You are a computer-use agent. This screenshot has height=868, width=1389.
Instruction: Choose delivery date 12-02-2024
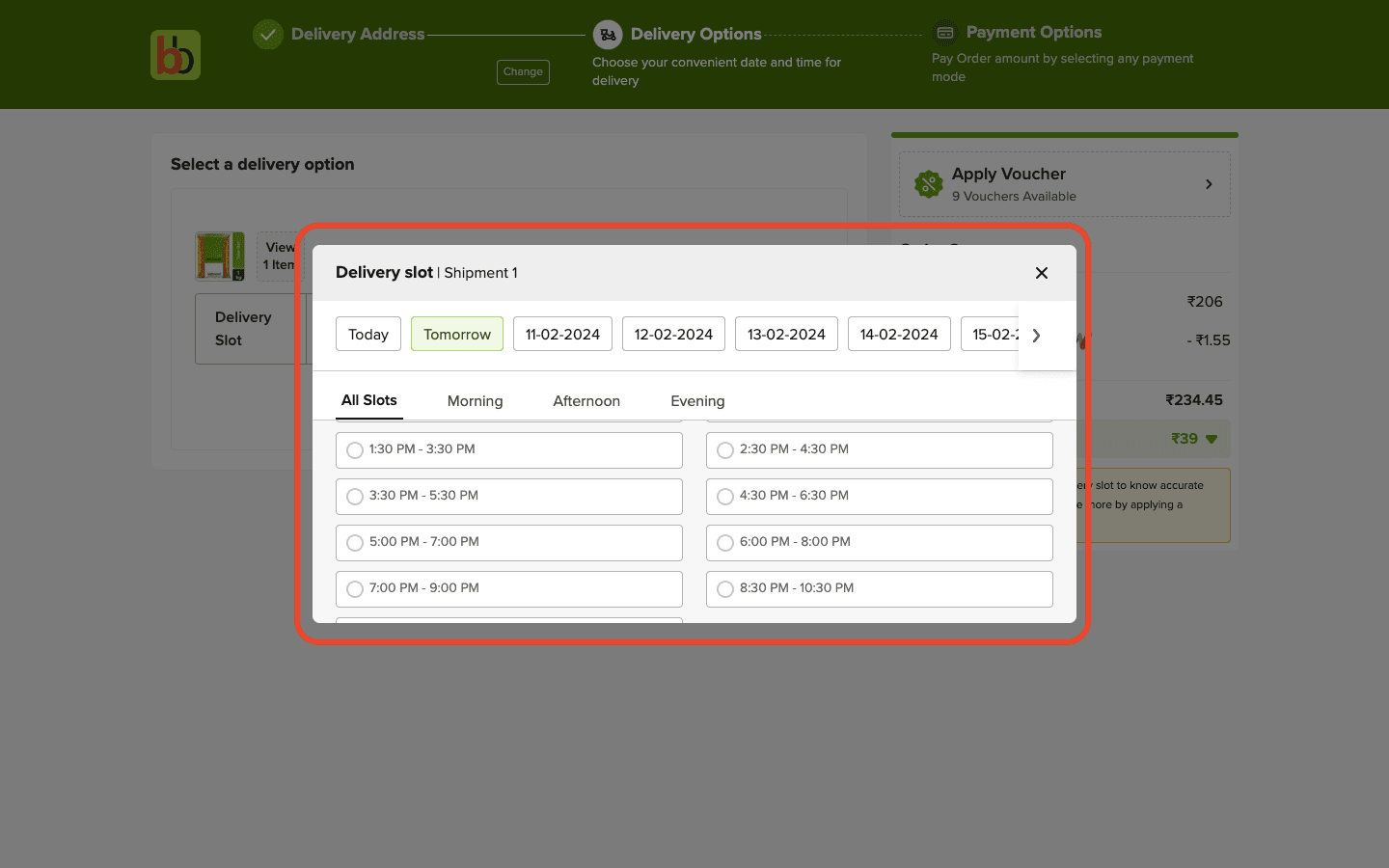[x=673, y=334]
